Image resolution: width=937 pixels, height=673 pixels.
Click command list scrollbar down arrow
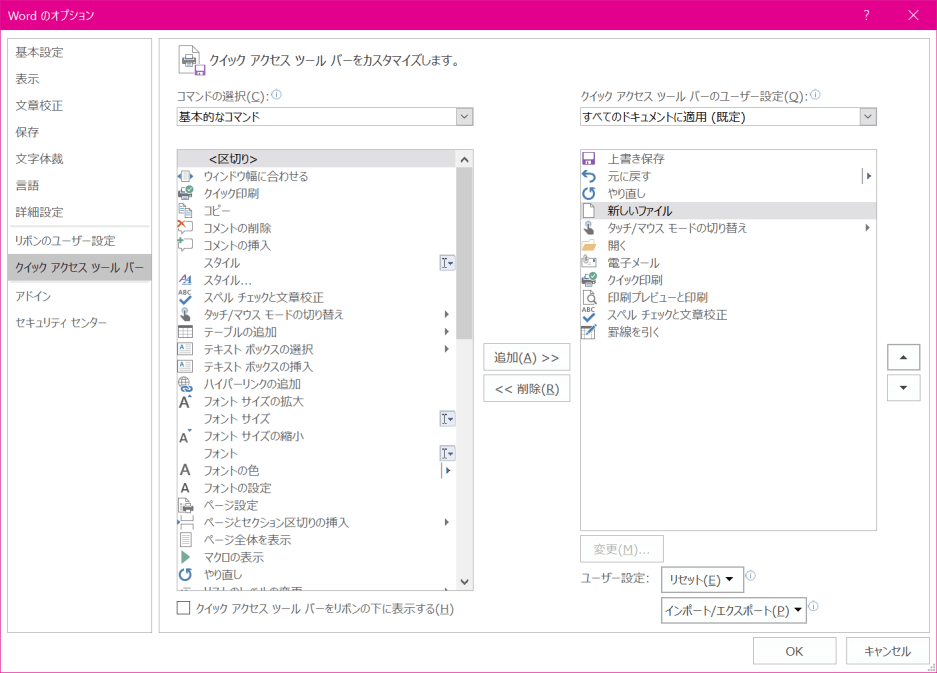point(464,582)
